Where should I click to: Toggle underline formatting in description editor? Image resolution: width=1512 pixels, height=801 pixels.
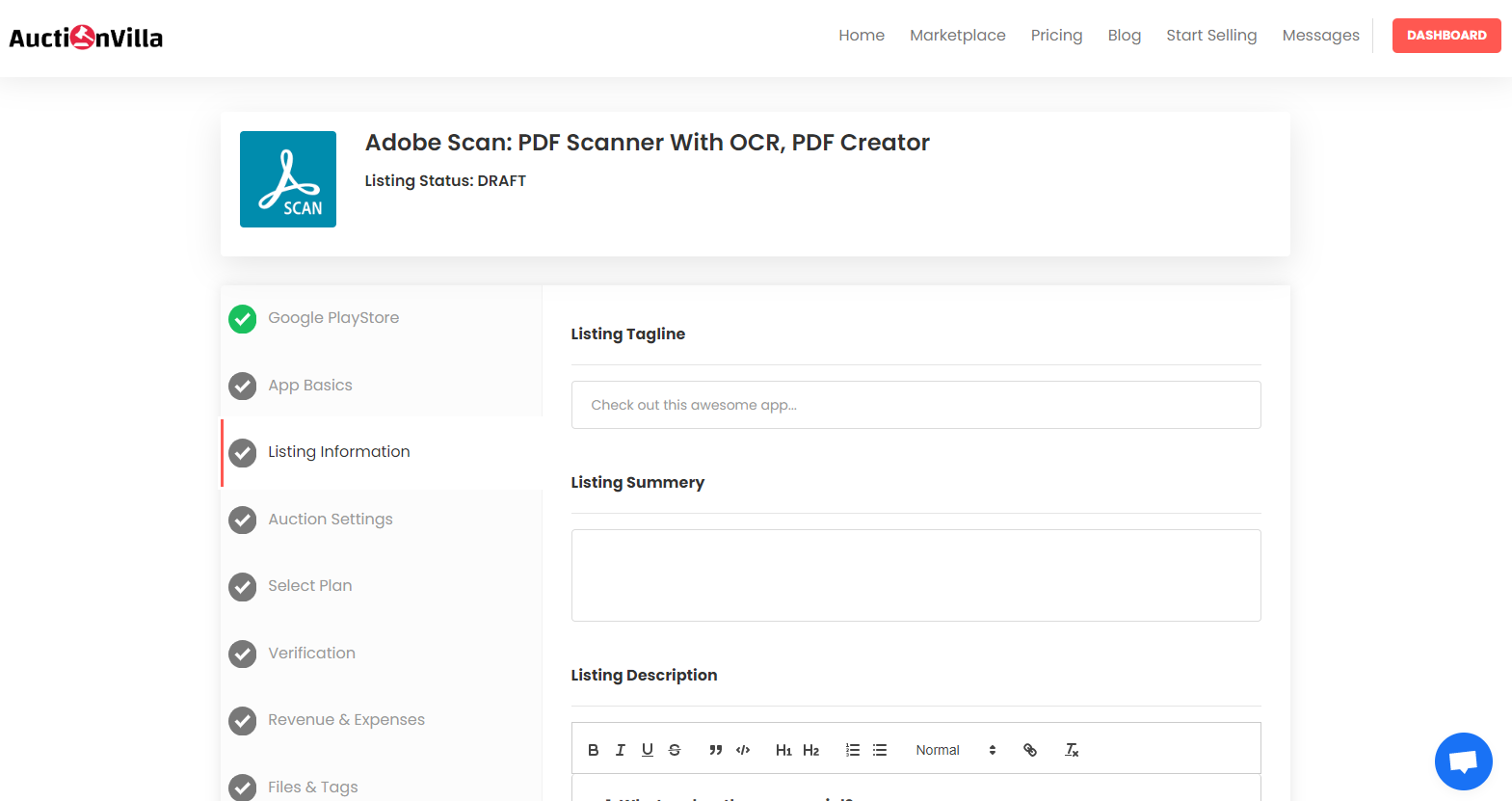[x=648, y=750]
